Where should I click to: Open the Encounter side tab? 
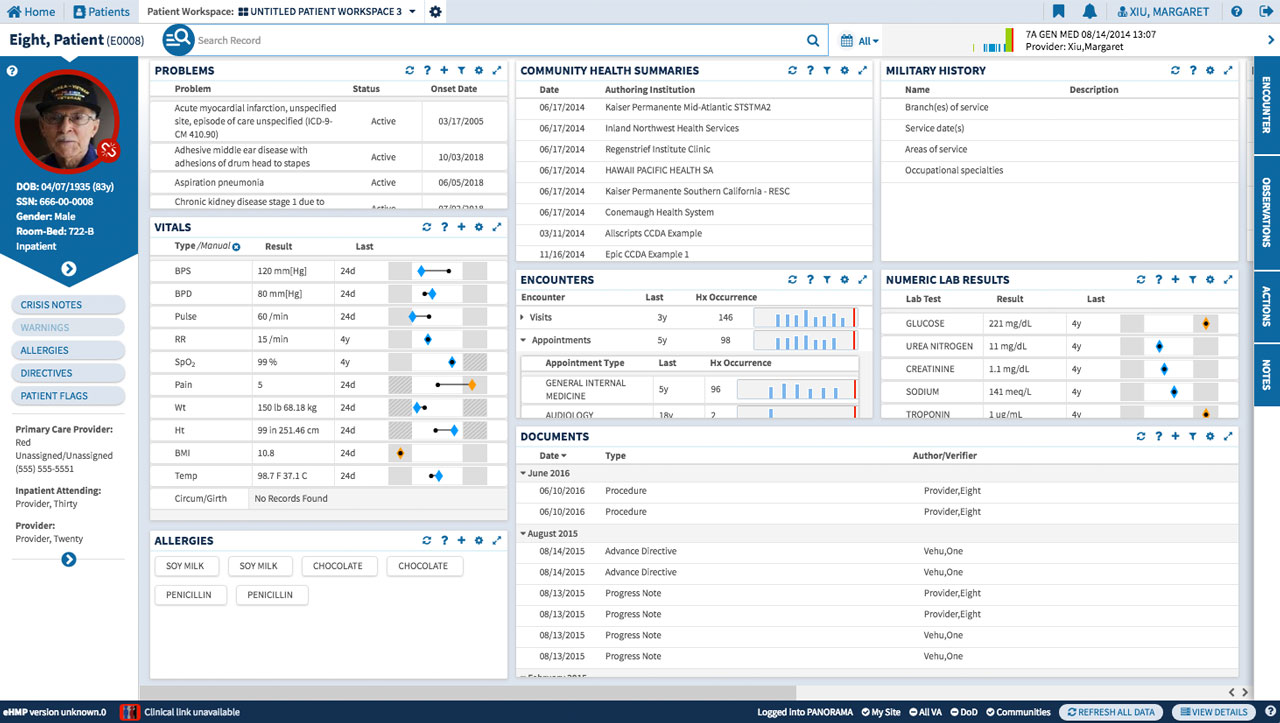[1267, 106]
